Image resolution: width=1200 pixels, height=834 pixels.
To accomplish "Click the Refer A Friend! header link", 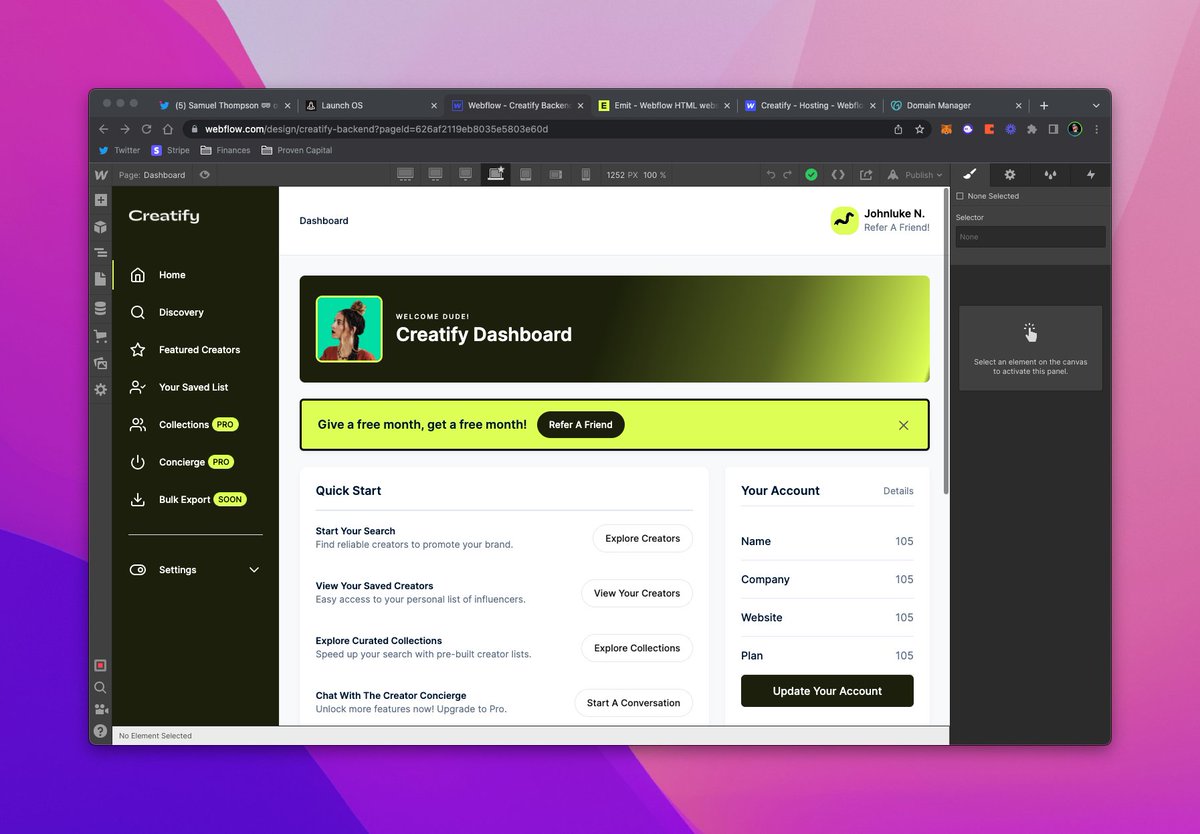I will [x=897, y=227].
